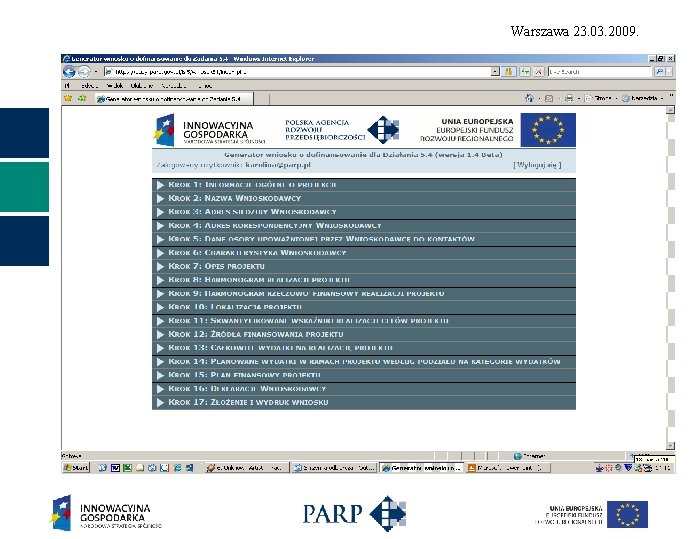The height and width of the screenshot is (539, 700).
Task: Click inside the URL address field
Action: click(x=297, y=71)
